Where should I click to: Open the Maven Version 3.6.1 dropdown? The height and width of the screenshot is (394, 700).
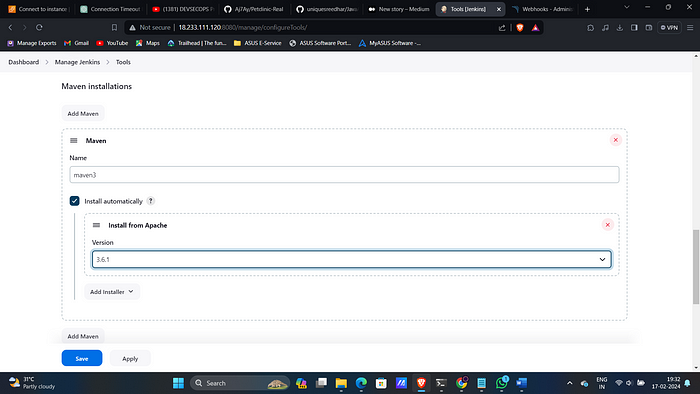tap(352, 259)
